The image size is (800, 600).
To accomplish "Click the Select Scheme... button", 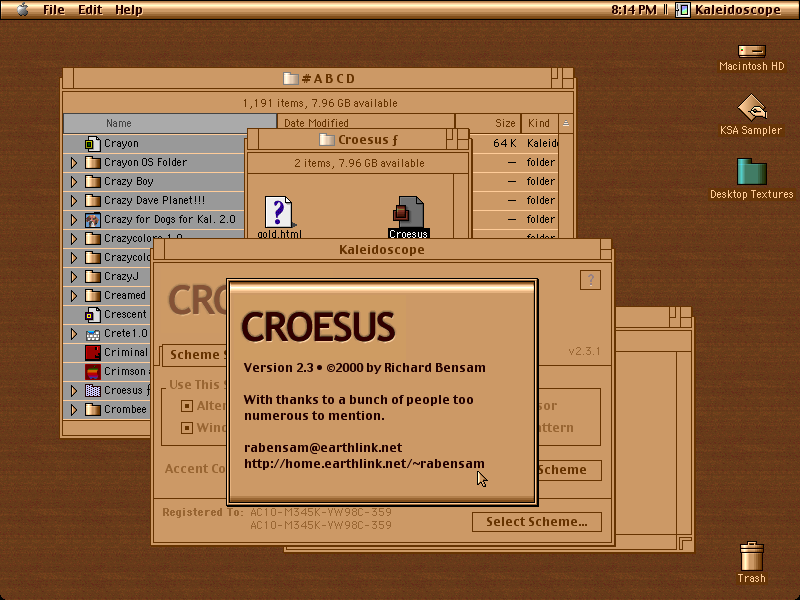I will (537, 521).
